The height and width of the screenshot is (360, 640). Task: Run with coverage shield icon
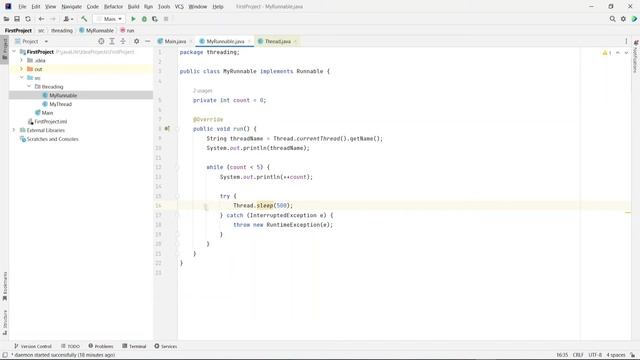coord(155,19)
